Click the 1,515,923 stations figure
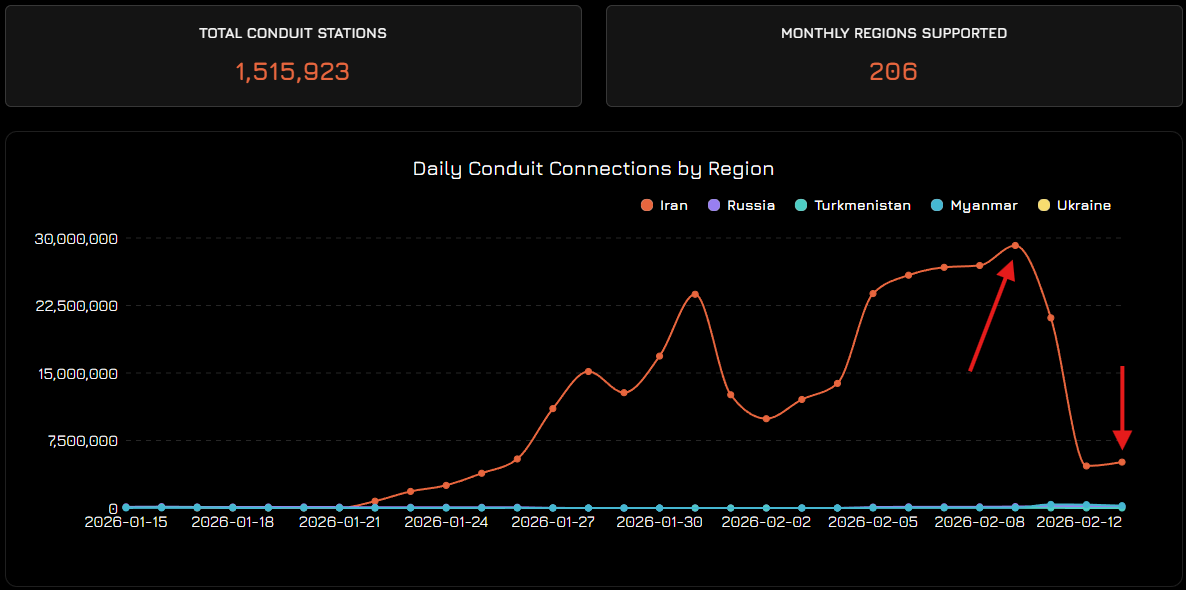The height and width of the screenshot is (590, 1186). pyautogui.click(x=292, y=71)
